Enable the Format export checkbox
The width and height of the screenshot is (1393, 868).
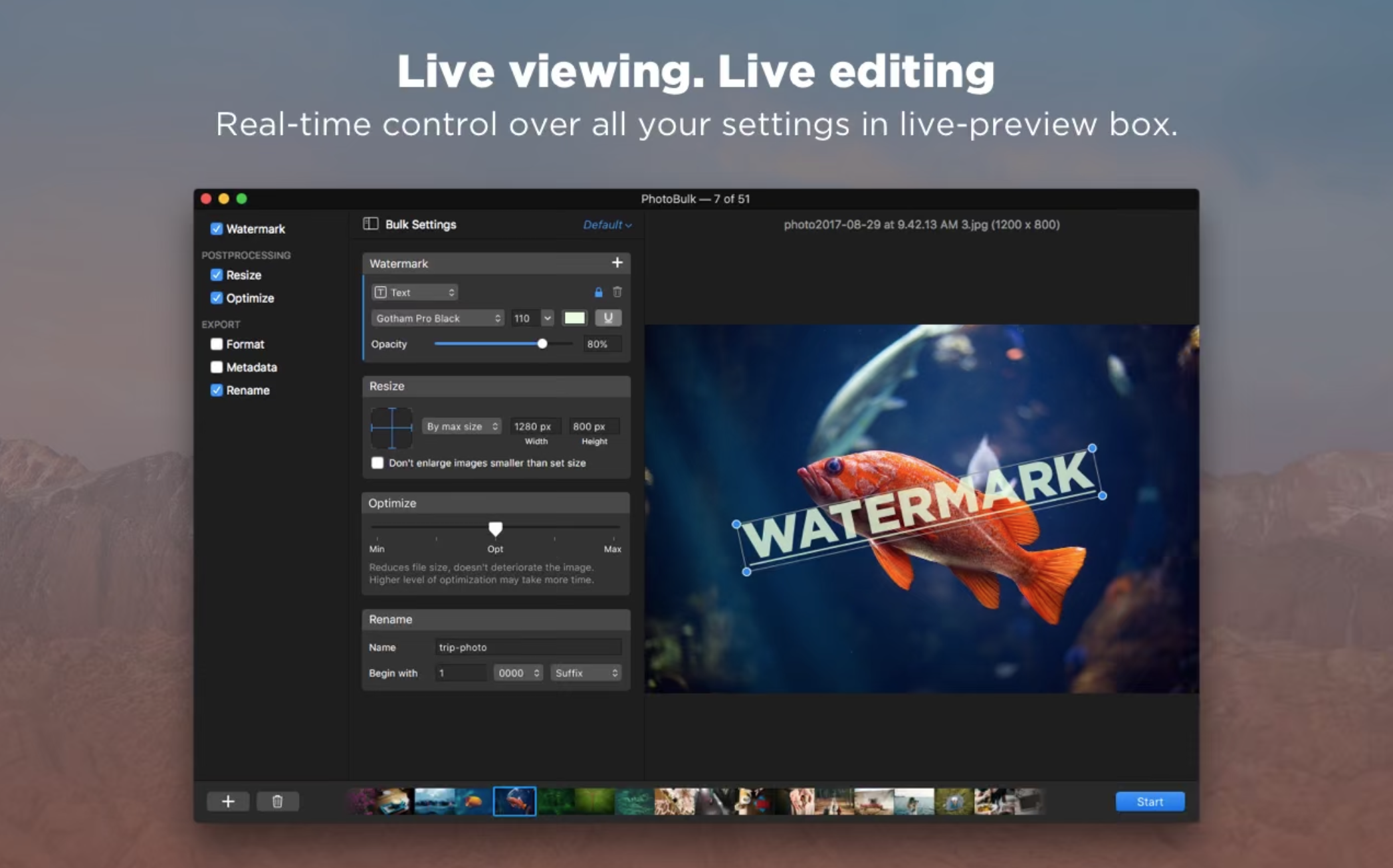(217, 344)
